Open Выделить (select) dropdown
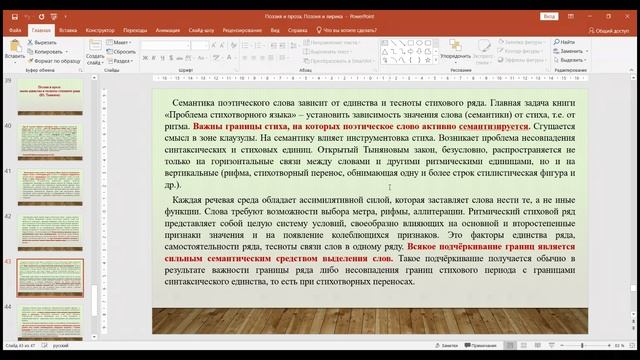The image size is (640, 360). point(570,60)
